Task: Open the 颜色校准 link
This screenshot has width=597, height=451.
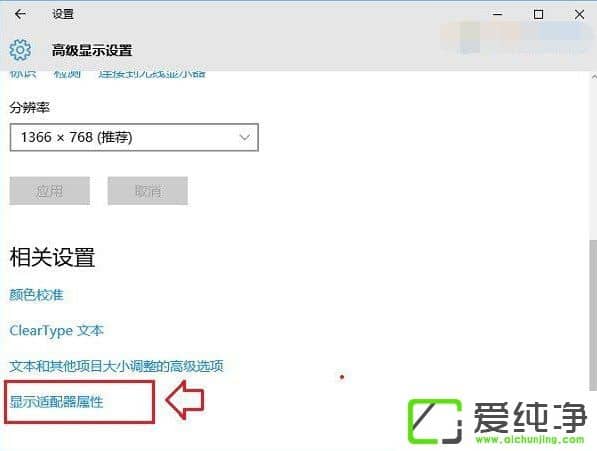Action: (37, 295)
